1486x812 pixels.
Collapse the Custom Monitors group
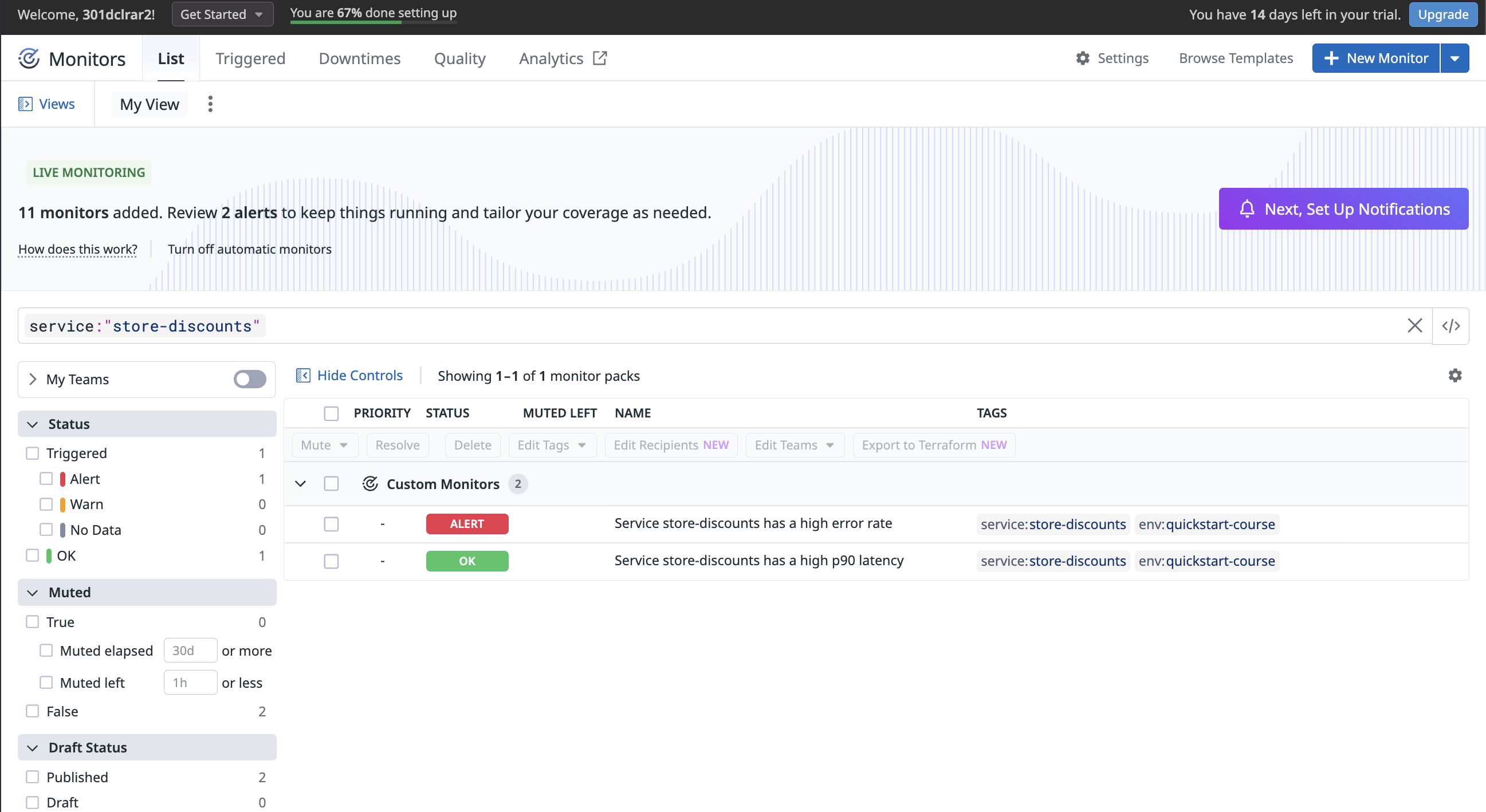(301, 484)
